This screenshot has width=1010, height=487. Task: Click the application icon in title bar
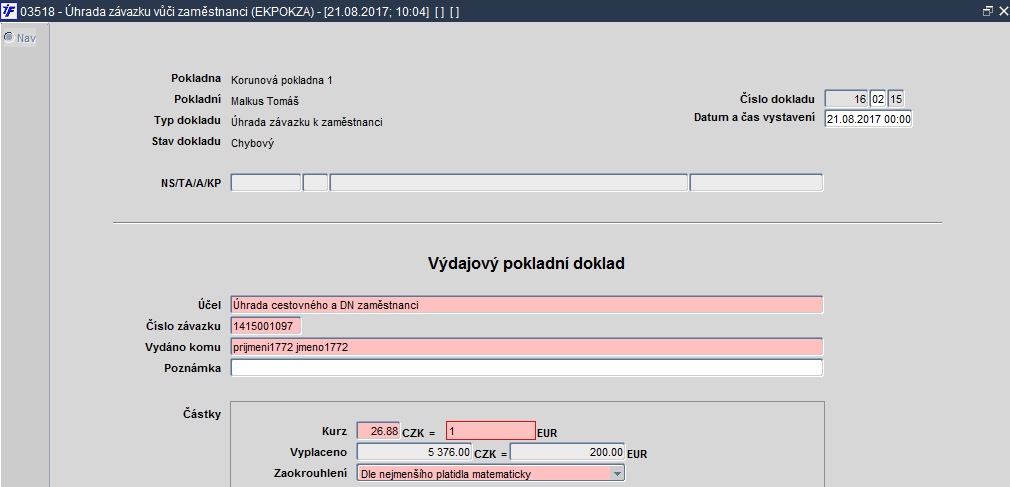point(10,12)
